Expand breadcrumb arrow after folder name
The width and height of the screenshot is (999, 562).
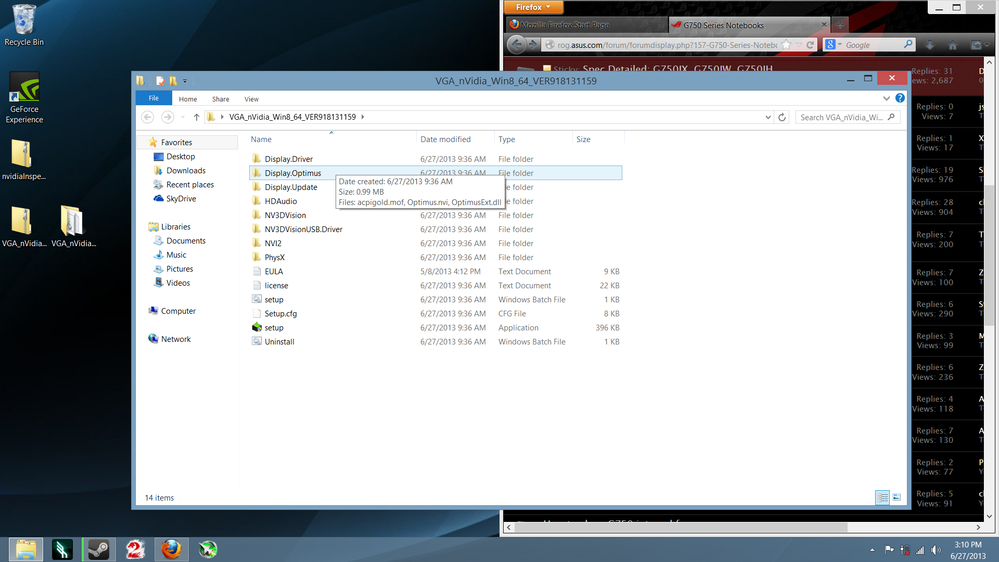(363, 117)
